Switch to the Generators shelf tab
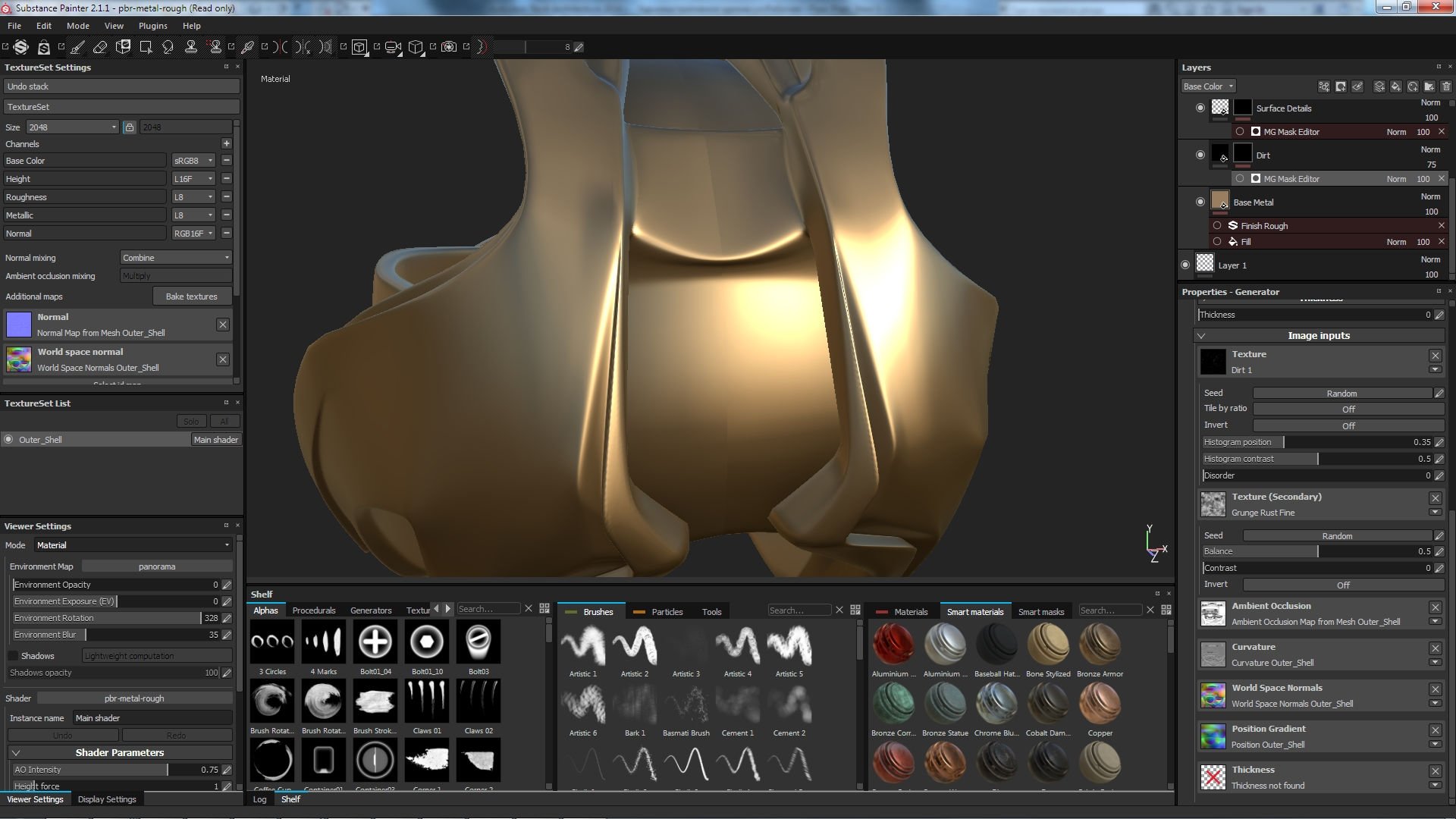The image size is (1456, 819). point(371,610)
